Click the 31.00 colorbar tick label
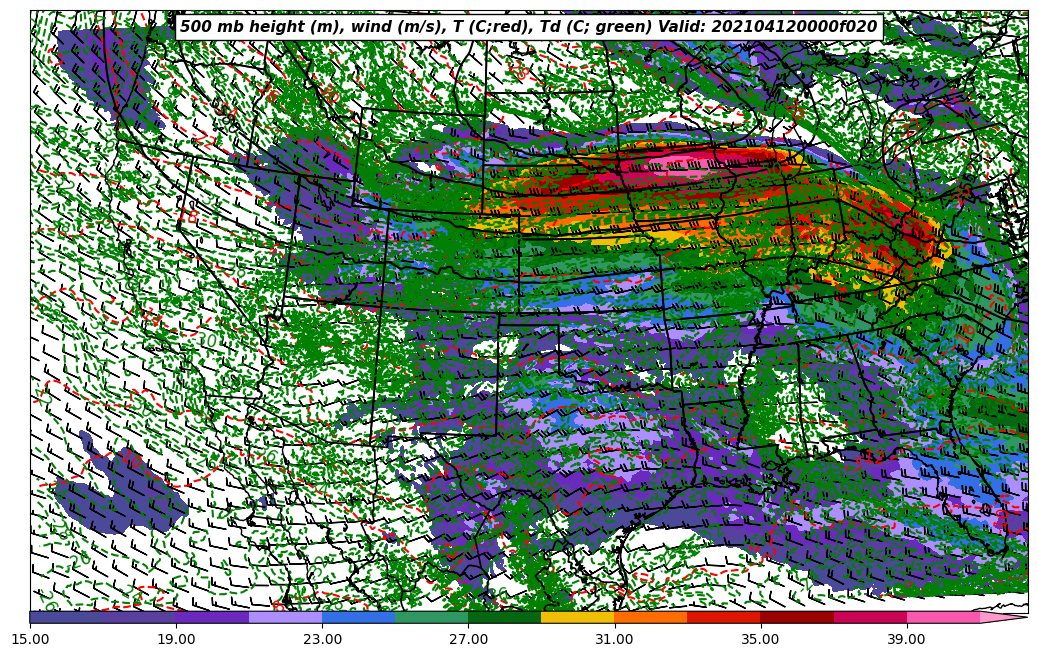This screenshot has height=657, width=1037. 614,639
